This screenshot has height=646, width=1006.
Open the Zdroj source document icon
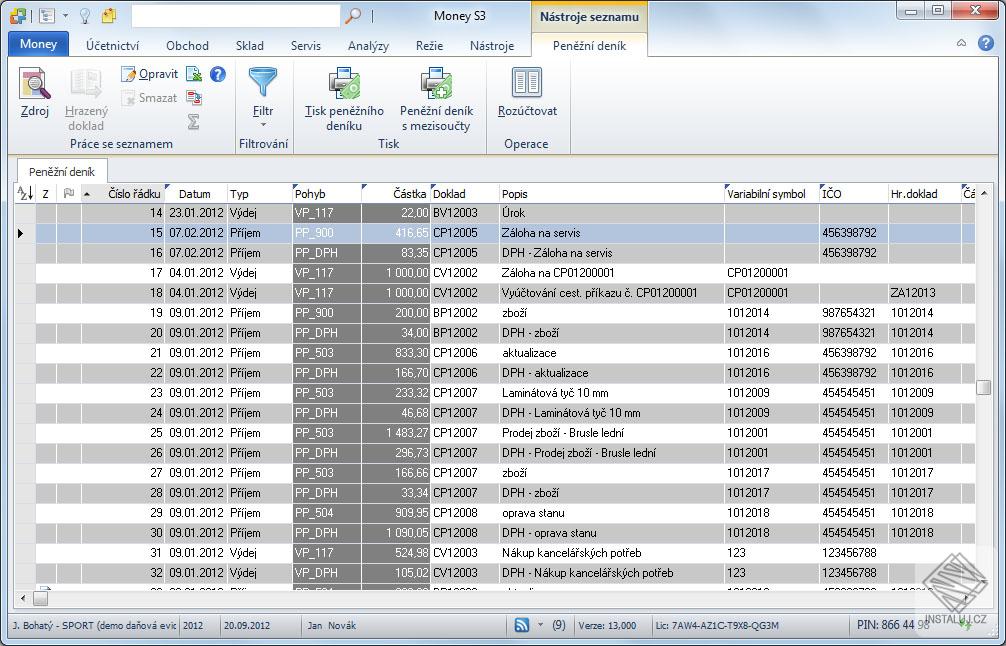click(34, 85)
